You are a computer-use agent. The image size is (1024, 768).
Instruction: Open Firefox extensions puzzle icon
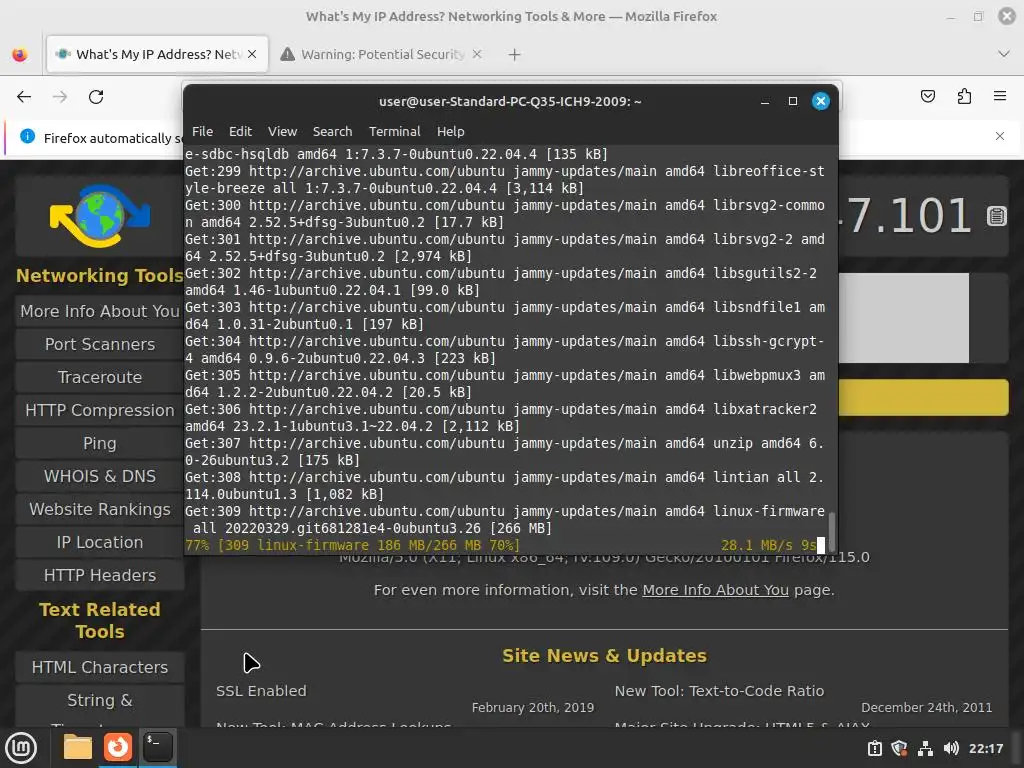[x=964, y=97]
